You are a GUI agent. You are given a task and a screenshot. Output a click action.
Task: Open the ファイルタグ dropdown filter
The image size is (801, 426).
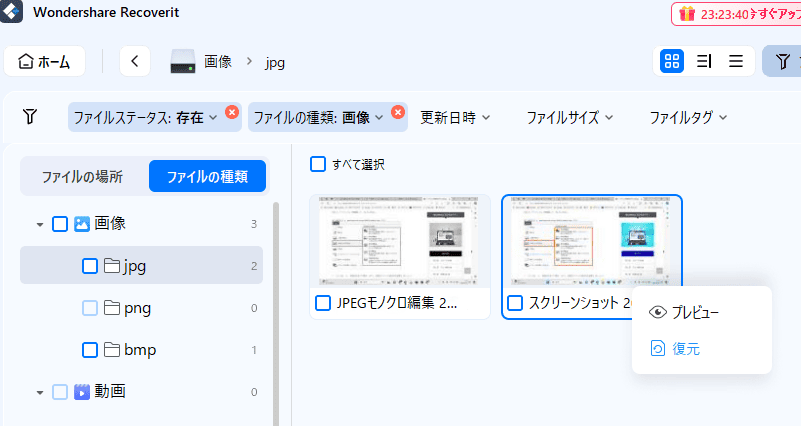[x=688, y=117]
